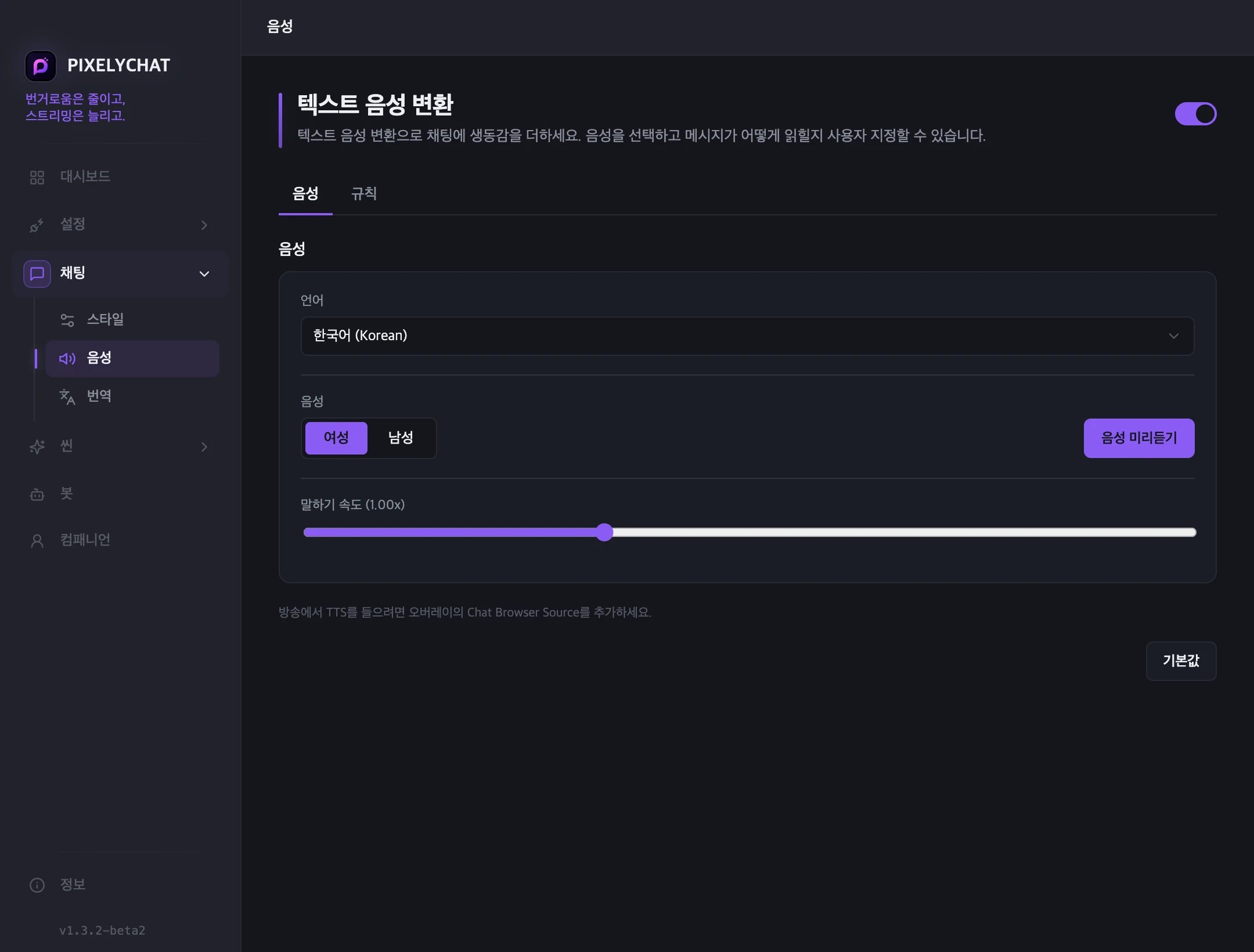Image resolution: width=1254 pixels, height=952 pixels.
Task: Open 대시보드 in the sidebar
Action: pos(120,176)
